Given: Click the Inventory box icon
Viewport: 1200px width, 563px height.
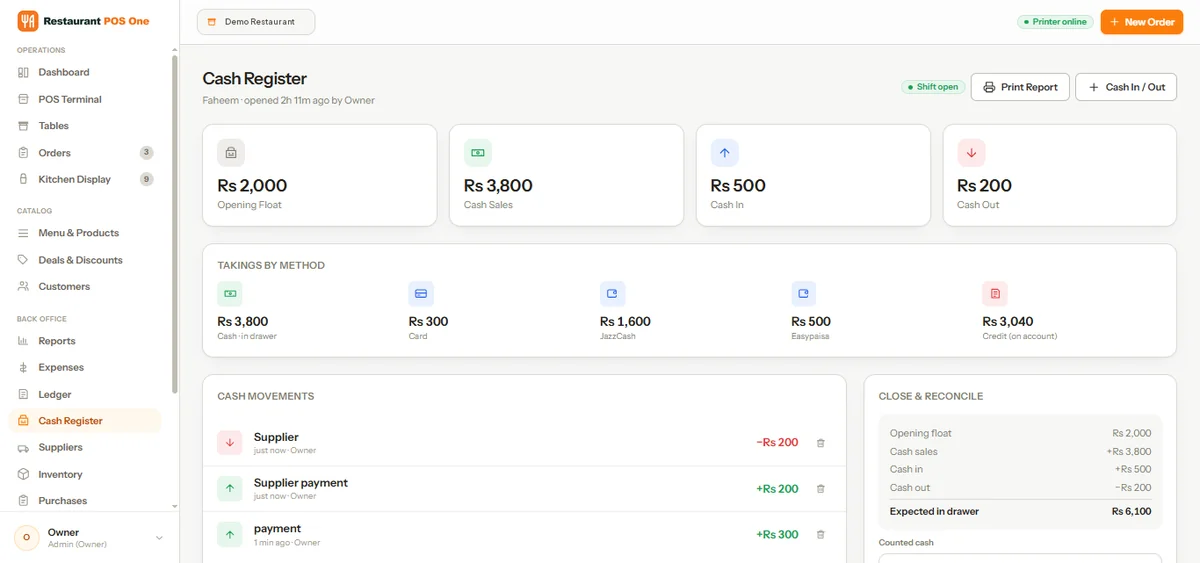Looking at the screenshot, I should pos(24,475).
